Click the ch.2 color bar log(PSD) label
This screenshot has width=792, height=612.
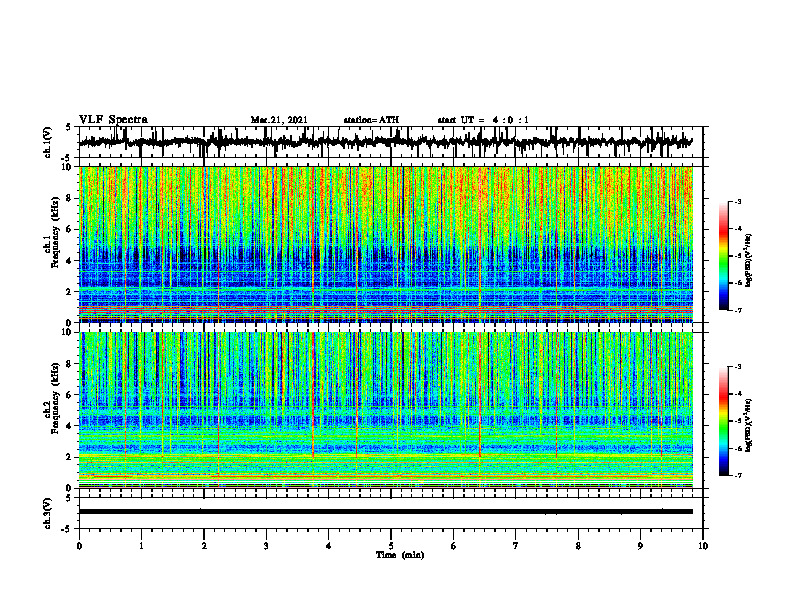point(748,425)
